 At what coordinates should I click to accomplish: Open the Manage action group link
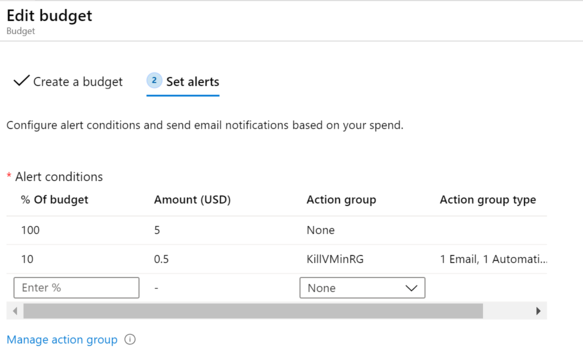pyautogui.click(x=62, y=339)
